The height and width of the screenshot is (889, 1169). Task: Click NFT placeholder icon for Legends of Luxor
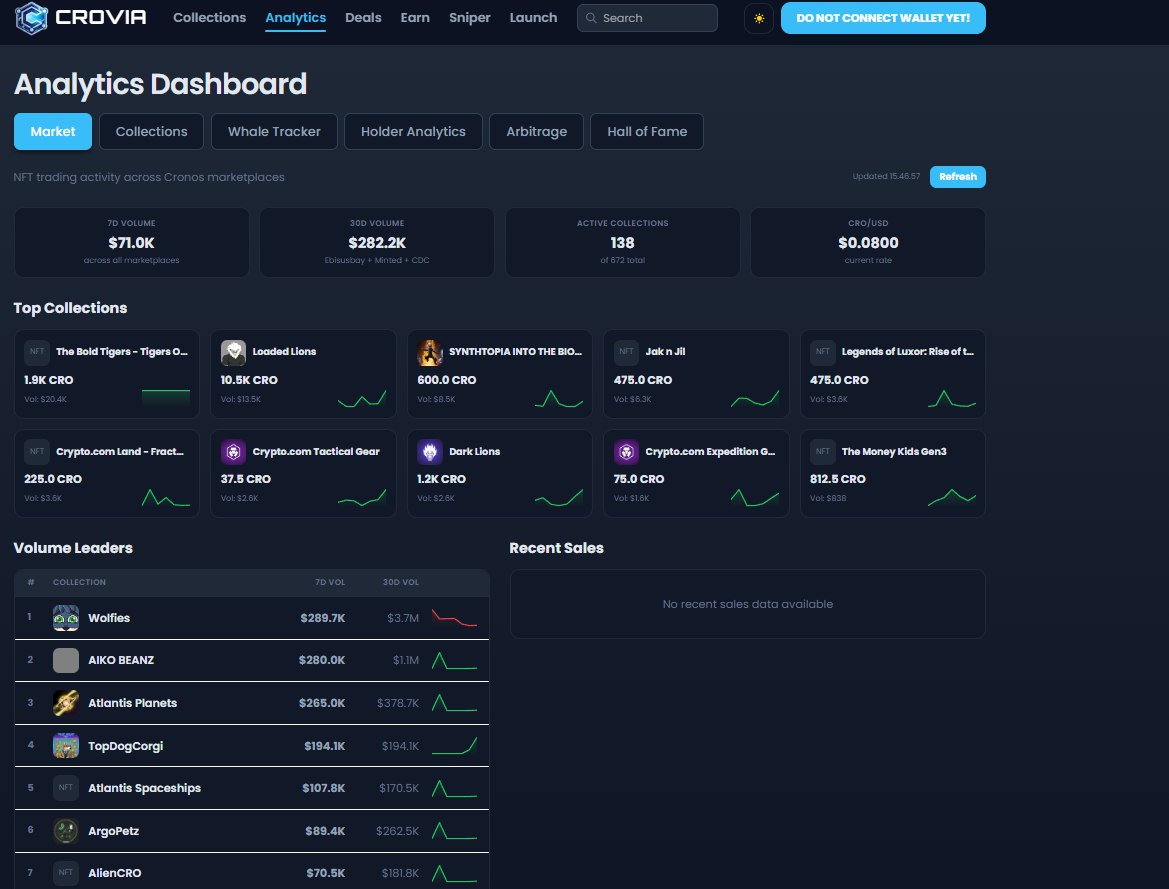822,352
